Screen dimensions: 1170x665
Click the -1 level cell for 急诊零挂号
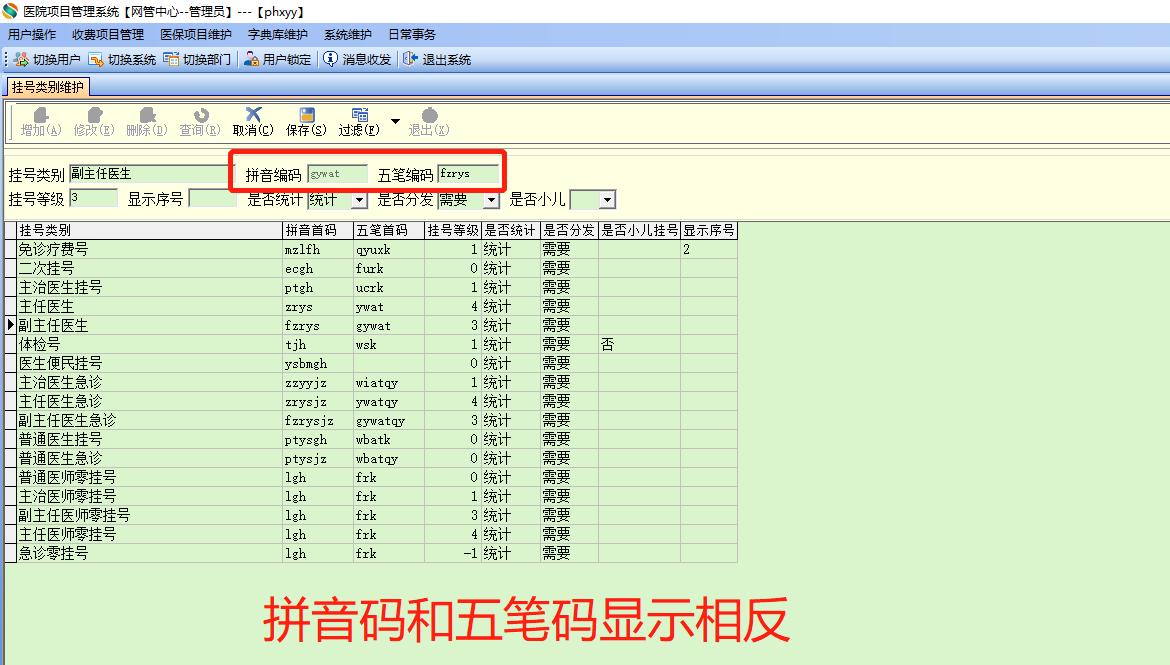tap(453, 553)
